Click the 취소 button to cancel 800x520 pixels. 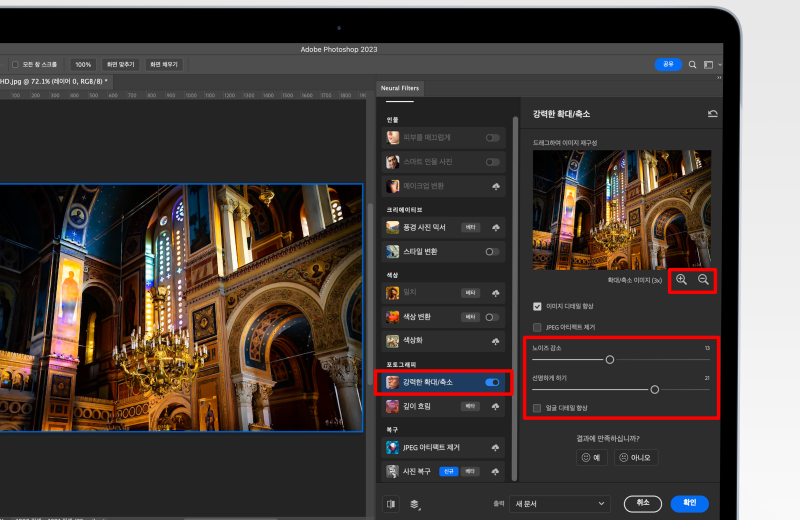[x=643, y=503]
